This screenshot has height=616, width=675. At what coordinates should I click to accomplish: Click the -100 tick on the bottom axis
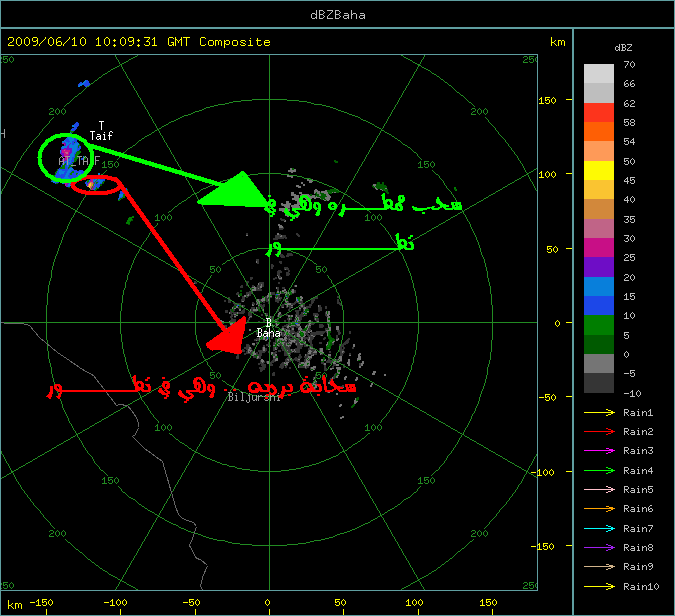coord(115,603)
